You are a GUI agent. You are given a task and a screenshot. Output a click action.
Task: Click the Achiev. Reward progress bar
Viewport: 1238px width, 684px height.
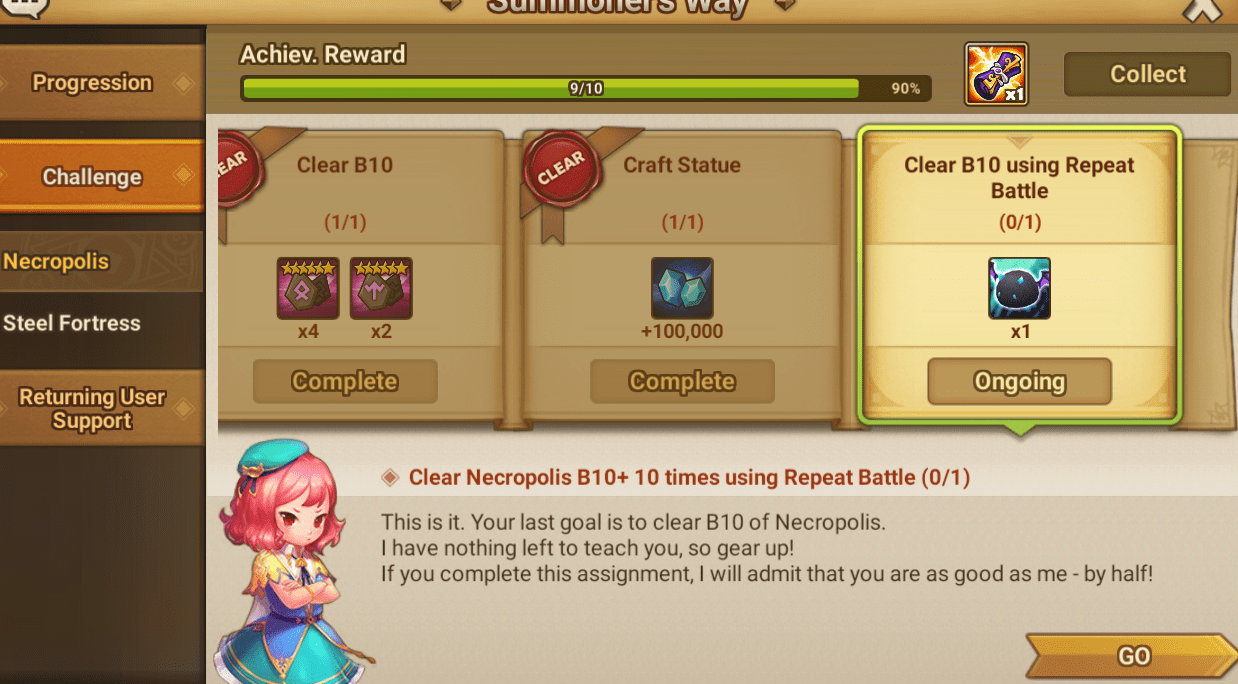click(x=586, y=88)
